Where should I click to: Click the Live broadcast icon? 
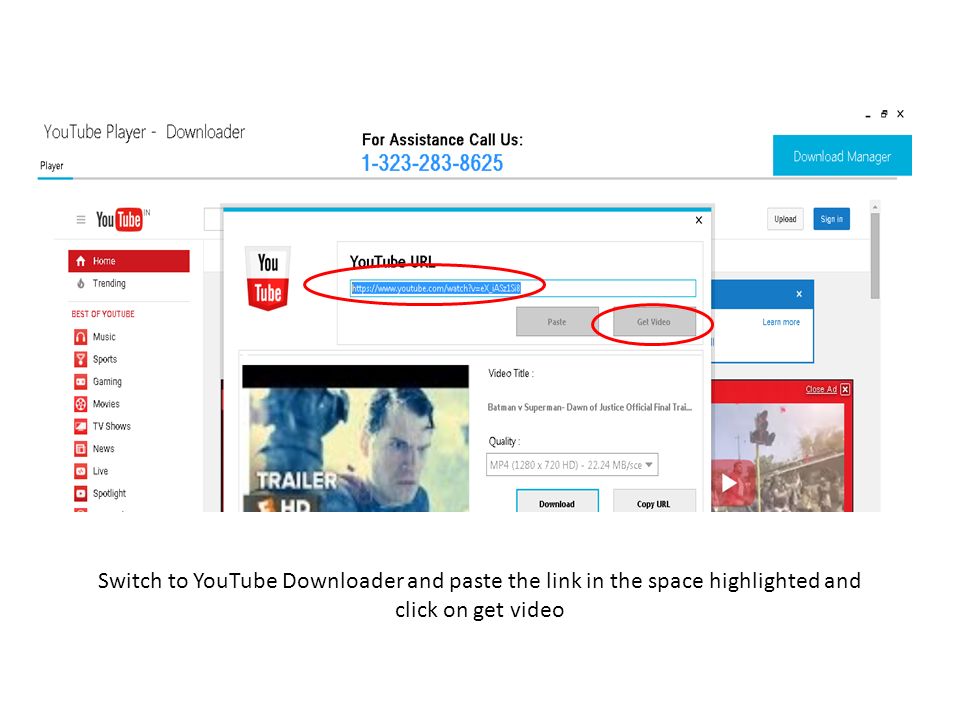click(81, 471)
